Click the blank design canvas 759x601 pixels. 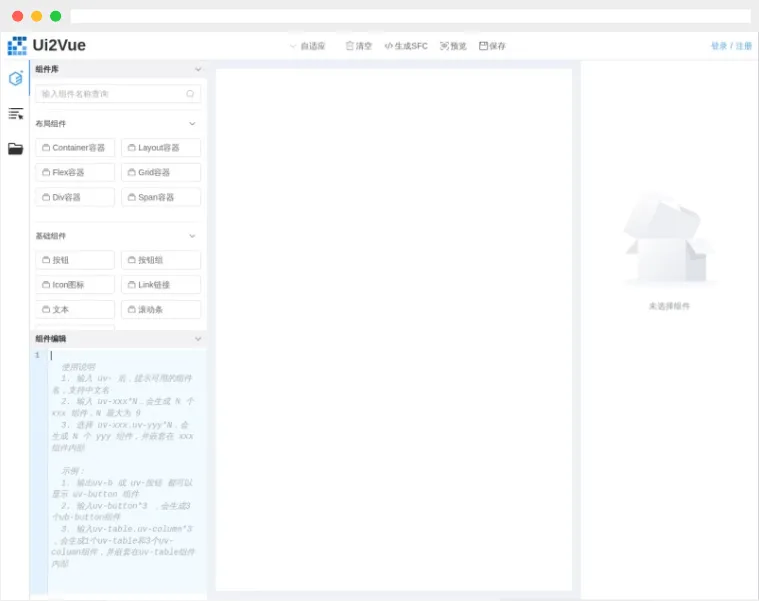point(394,329)
